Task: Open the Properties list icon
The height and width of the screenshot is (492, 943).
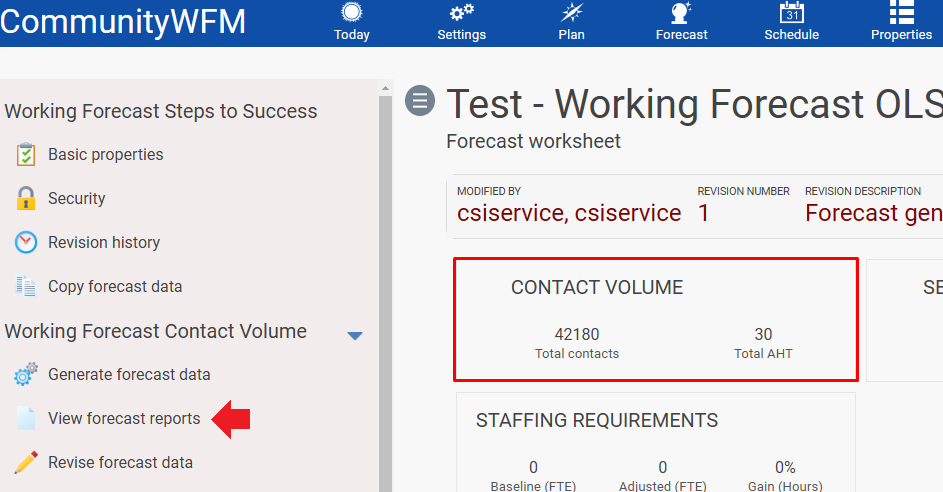Action: pos(902,12)
